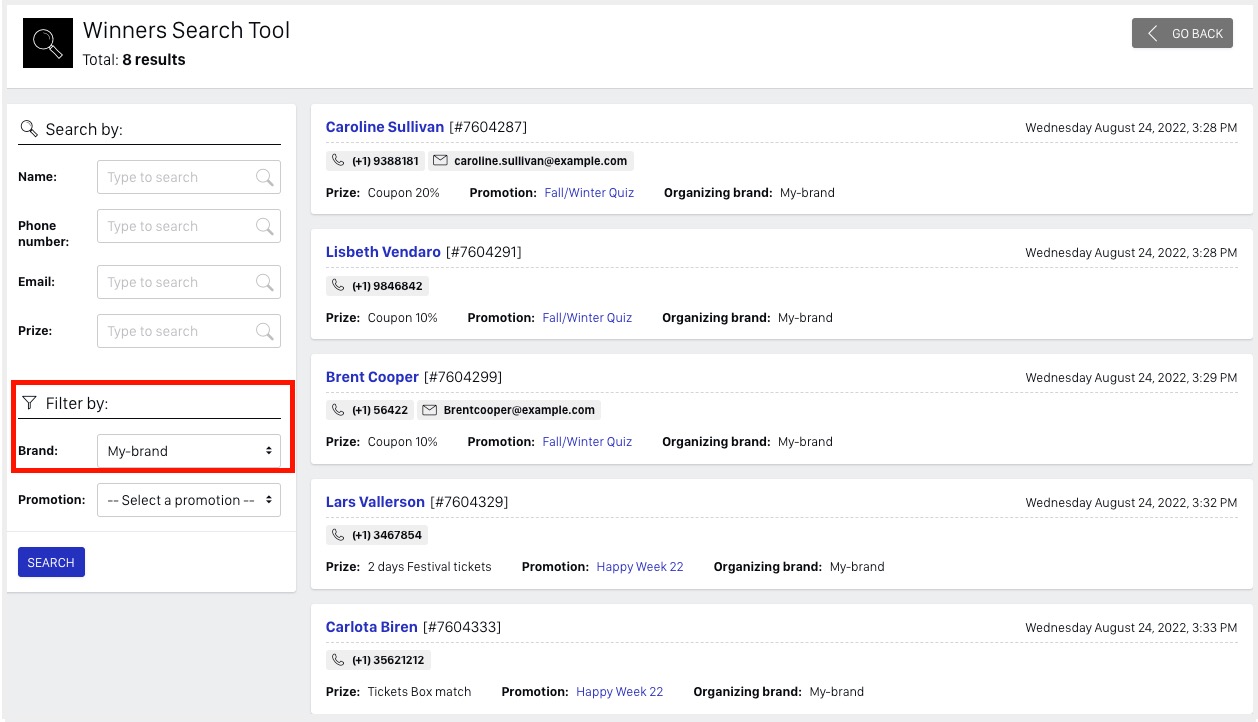
Task: Click the funnel icon beside Filter by
Action: point(29,403)
